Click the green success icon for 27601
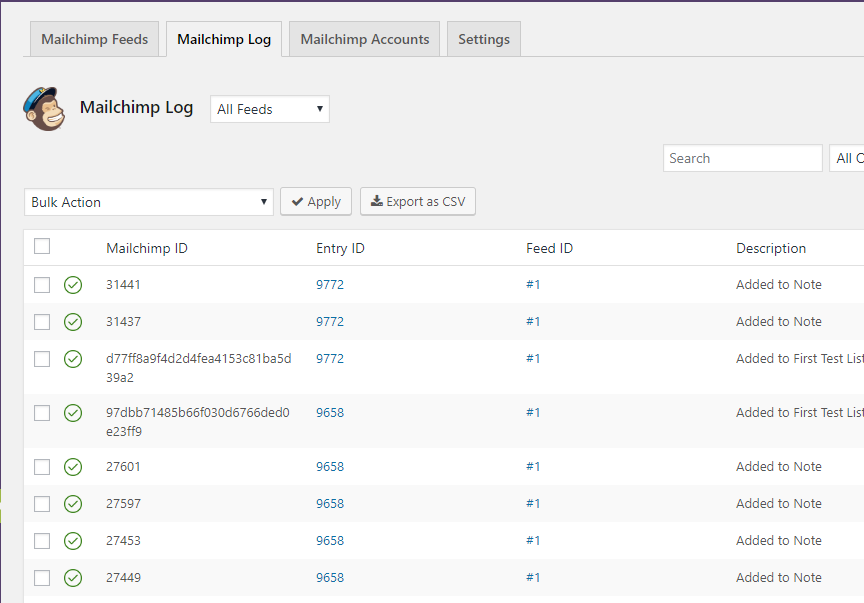Screen dimensions: 864x603 [73, 467]
